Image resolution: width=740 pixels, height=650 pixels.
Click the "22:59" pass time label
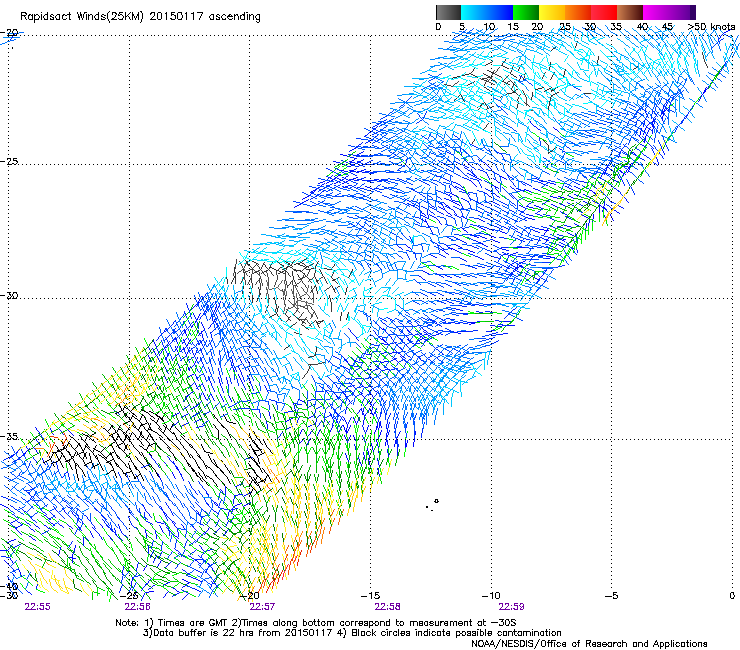(512, 607)
